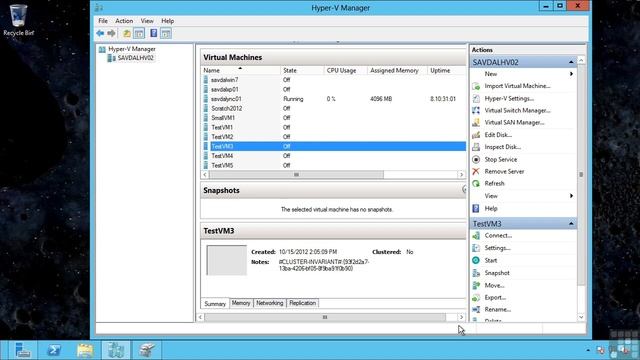Click the Show/Hide Action Pane toolbar icon
Viewport: 640px width, 360px height.
pyautogui.click(x=166, y=33)
